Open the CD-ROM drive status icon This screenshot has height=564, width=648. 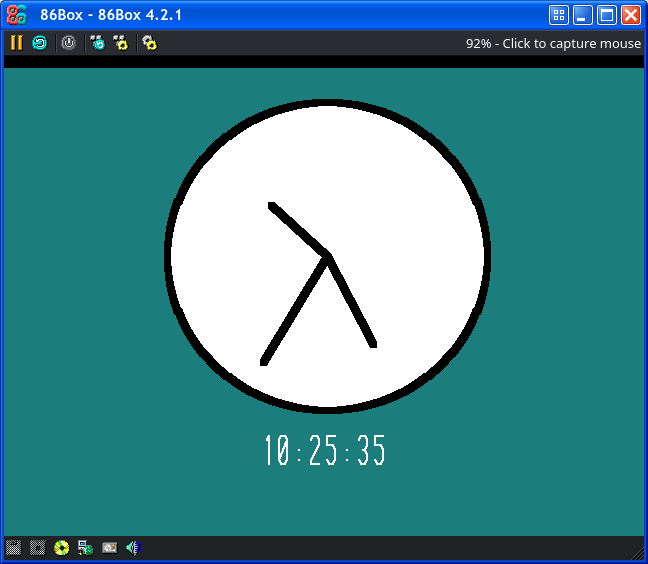point(62,548)
